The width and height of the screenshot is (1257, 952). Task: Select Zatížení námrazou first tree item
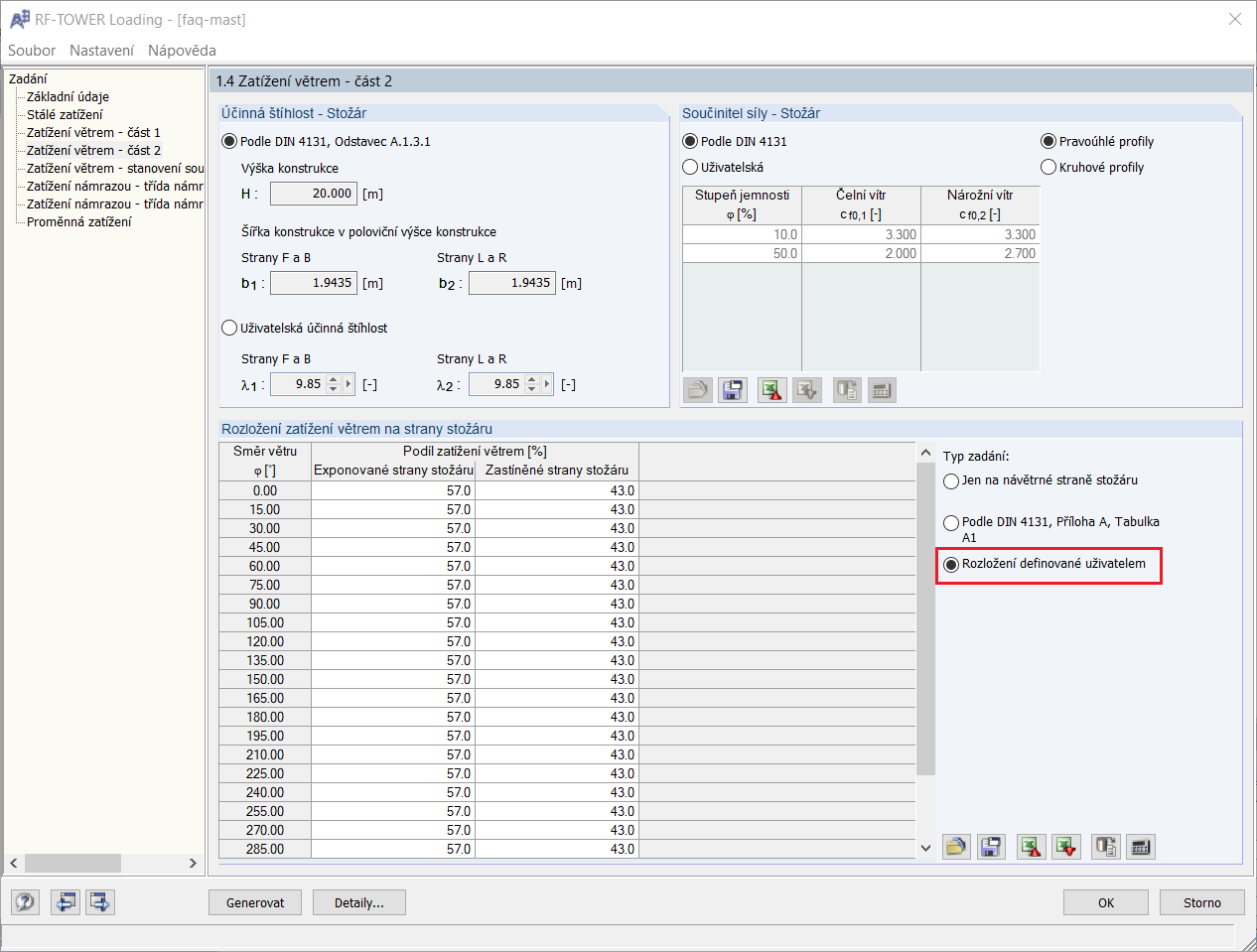(x=115, y=186)
